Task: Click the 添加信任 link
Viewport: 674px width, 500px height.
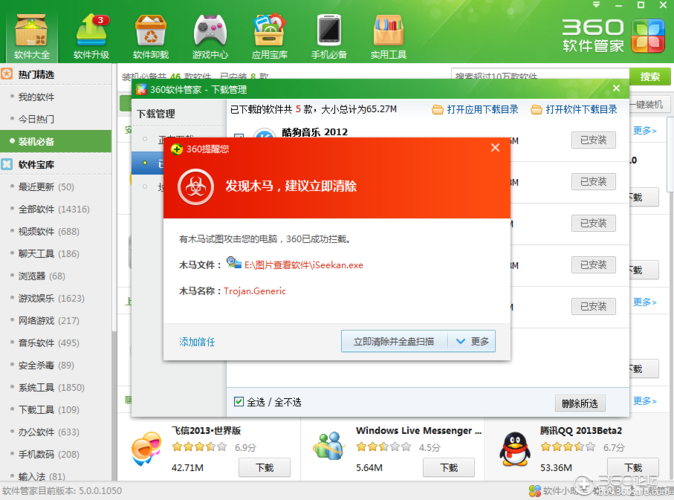Action: 197,342
